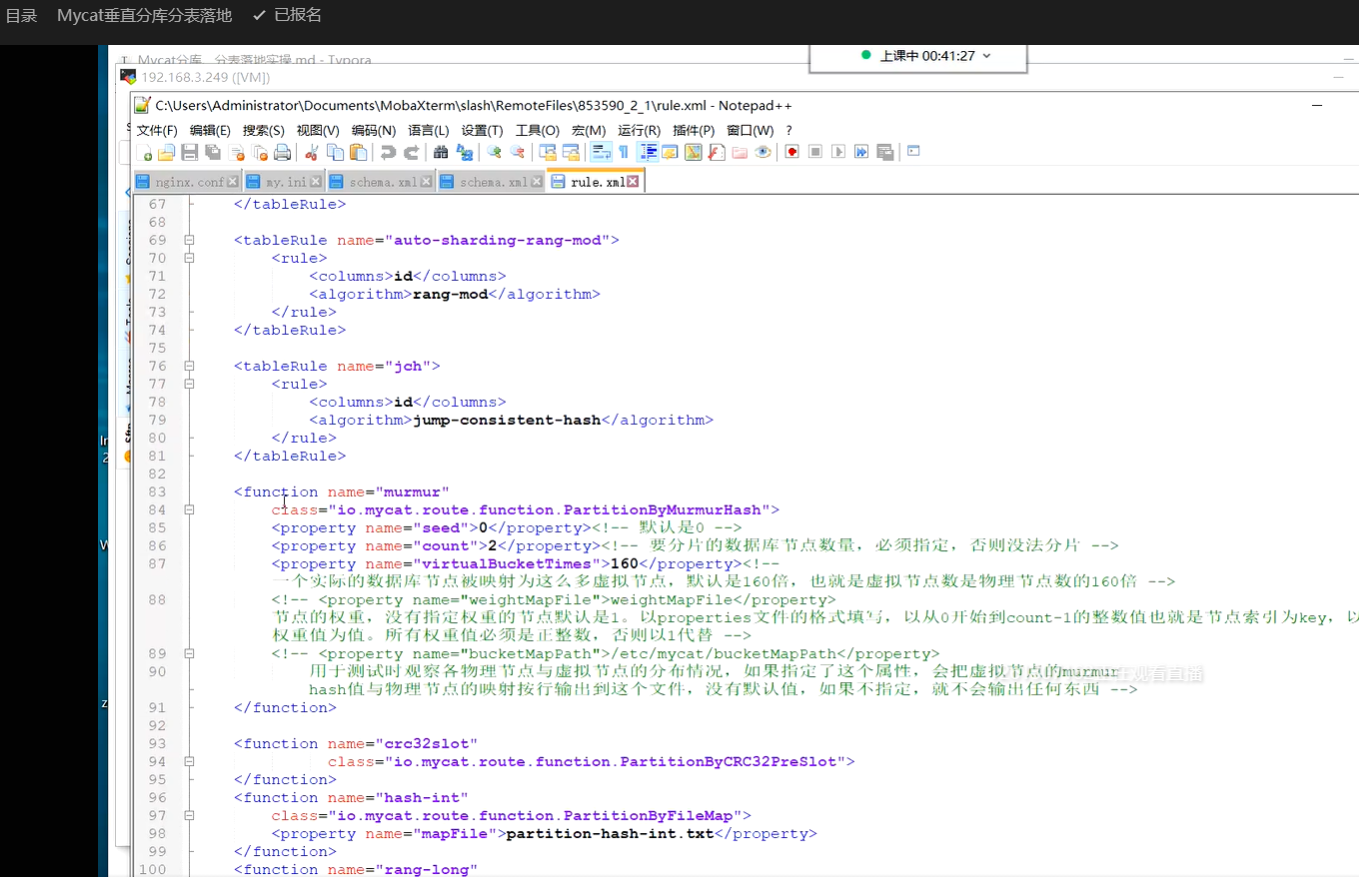Print the current rule.xml document
Screen dimensions: 1359x877
pos(282,152)
